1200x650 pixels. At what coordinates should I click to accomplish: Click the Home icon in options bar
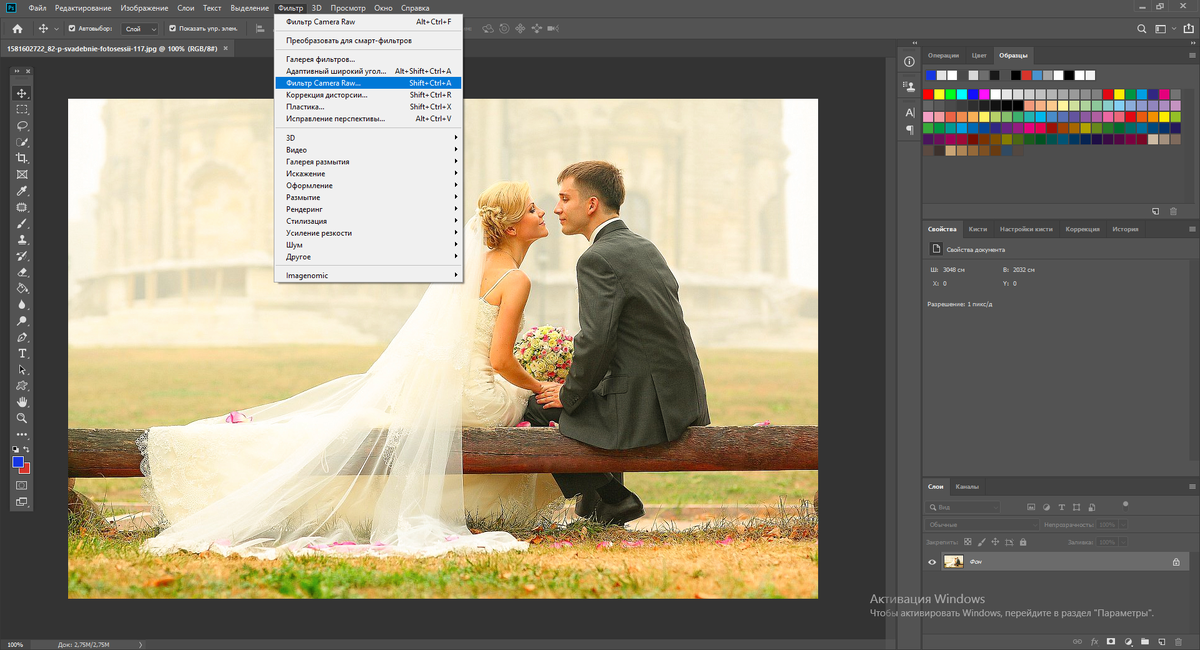click(17, 29)
